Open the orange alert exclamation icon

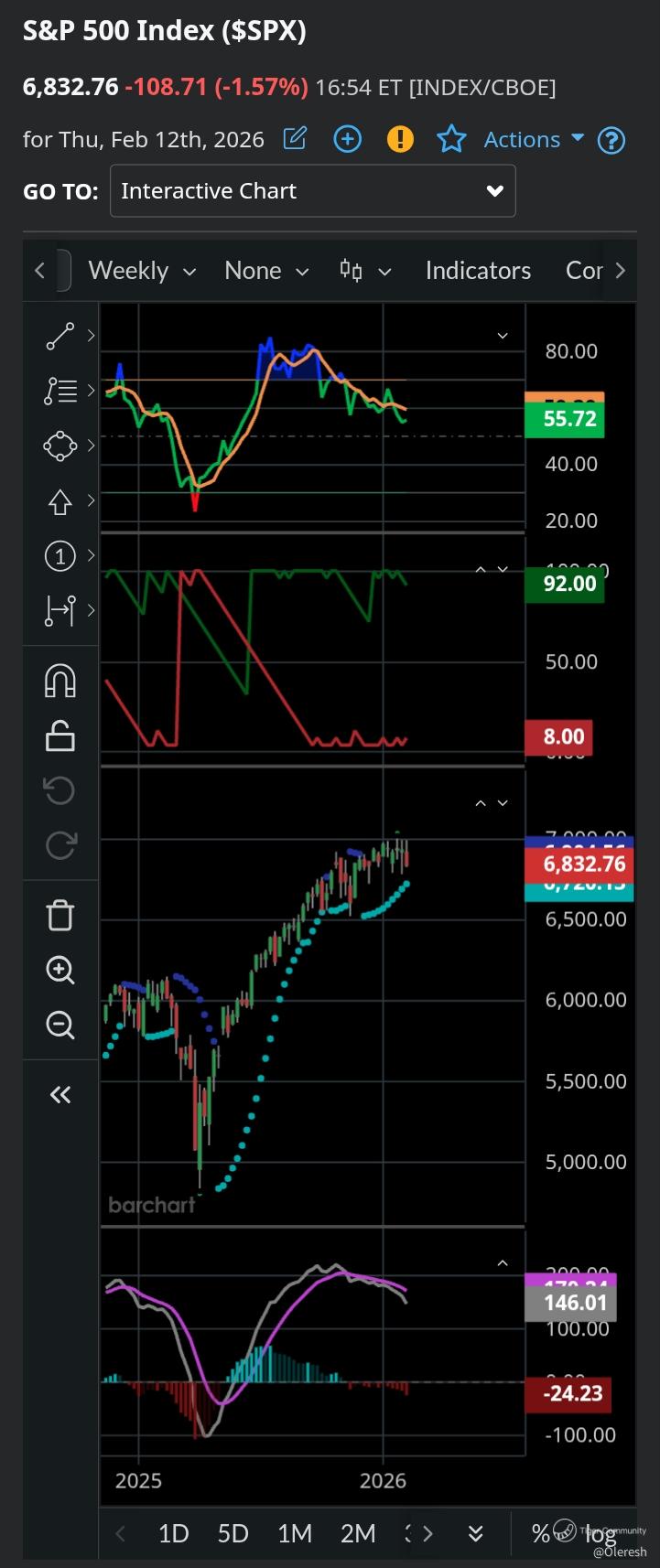pos(400,139)
